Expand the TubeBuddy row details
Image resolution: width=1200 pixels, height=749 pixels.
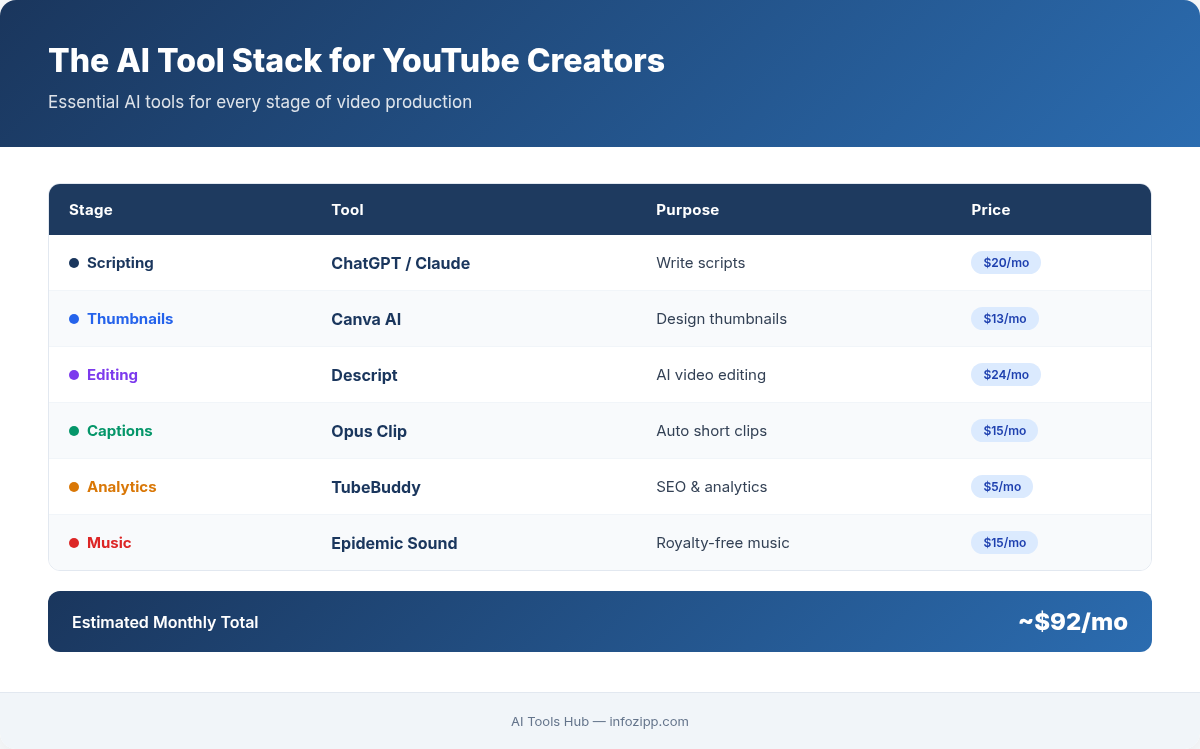600,486
